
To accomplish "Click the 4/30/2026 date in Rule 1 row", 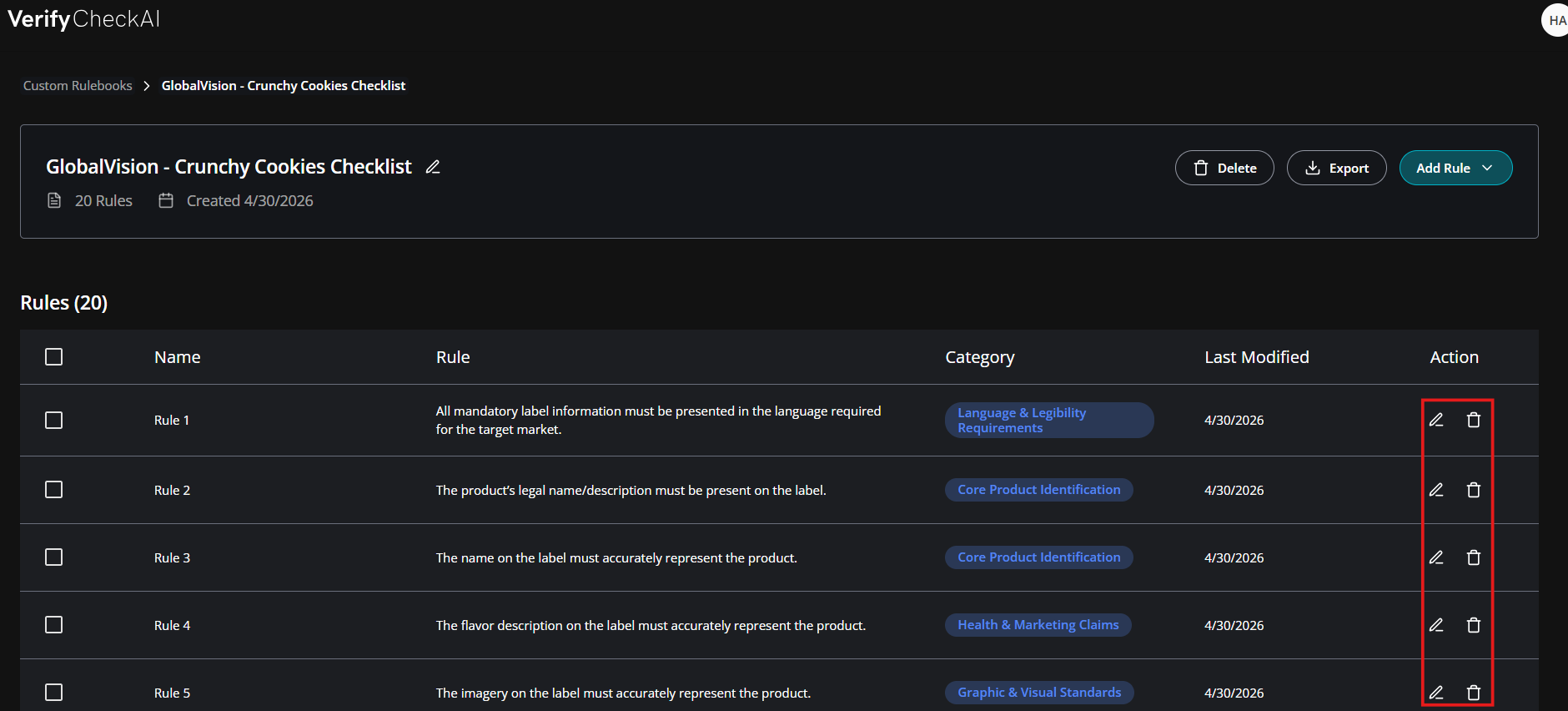I will (1234, 421).
